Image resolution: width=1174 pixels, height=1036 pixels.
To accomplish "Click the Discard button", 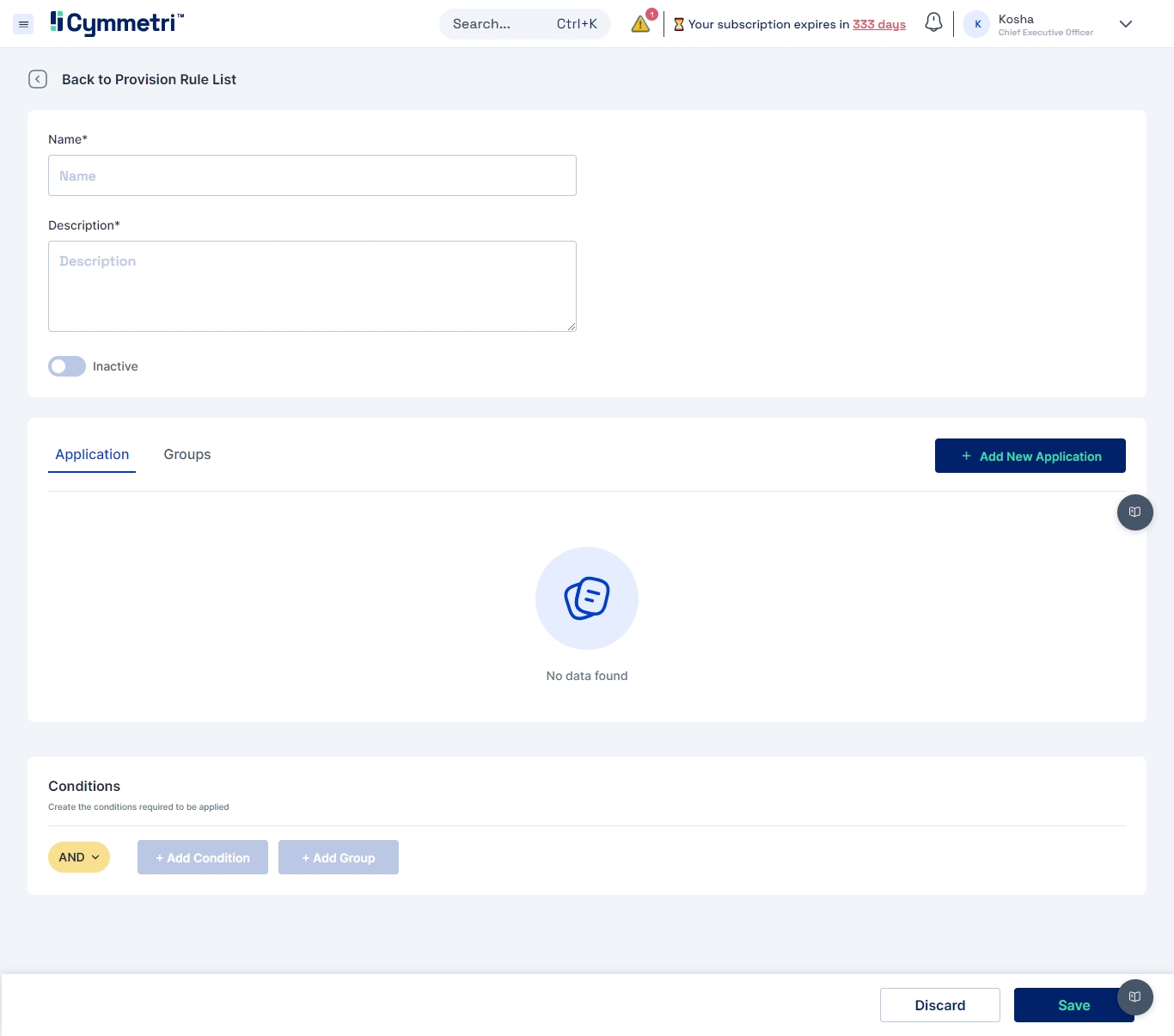I will click(x=939, y=1005).
